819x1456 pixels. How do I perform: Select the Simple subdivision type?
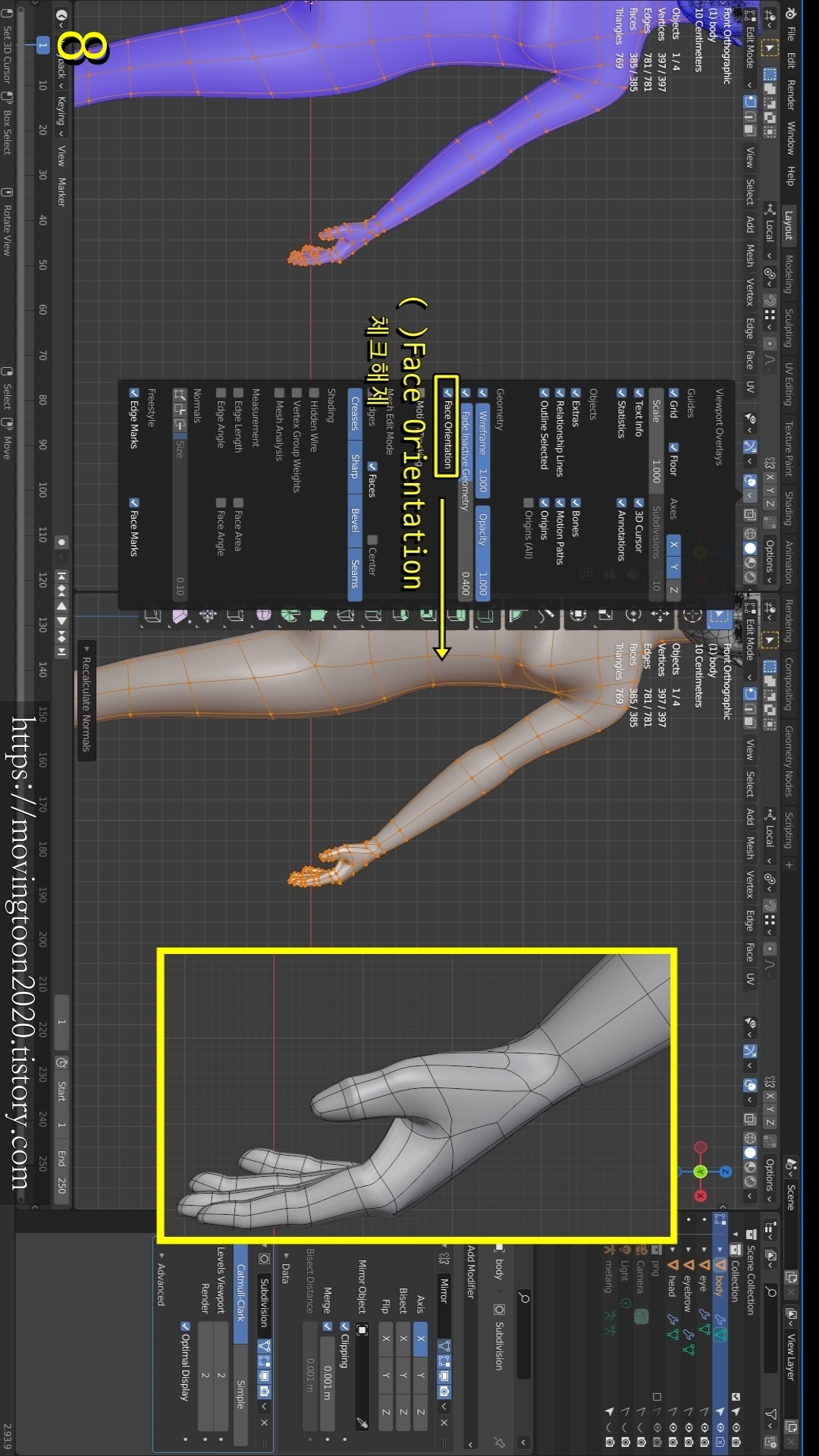(x=240, y=1394)
